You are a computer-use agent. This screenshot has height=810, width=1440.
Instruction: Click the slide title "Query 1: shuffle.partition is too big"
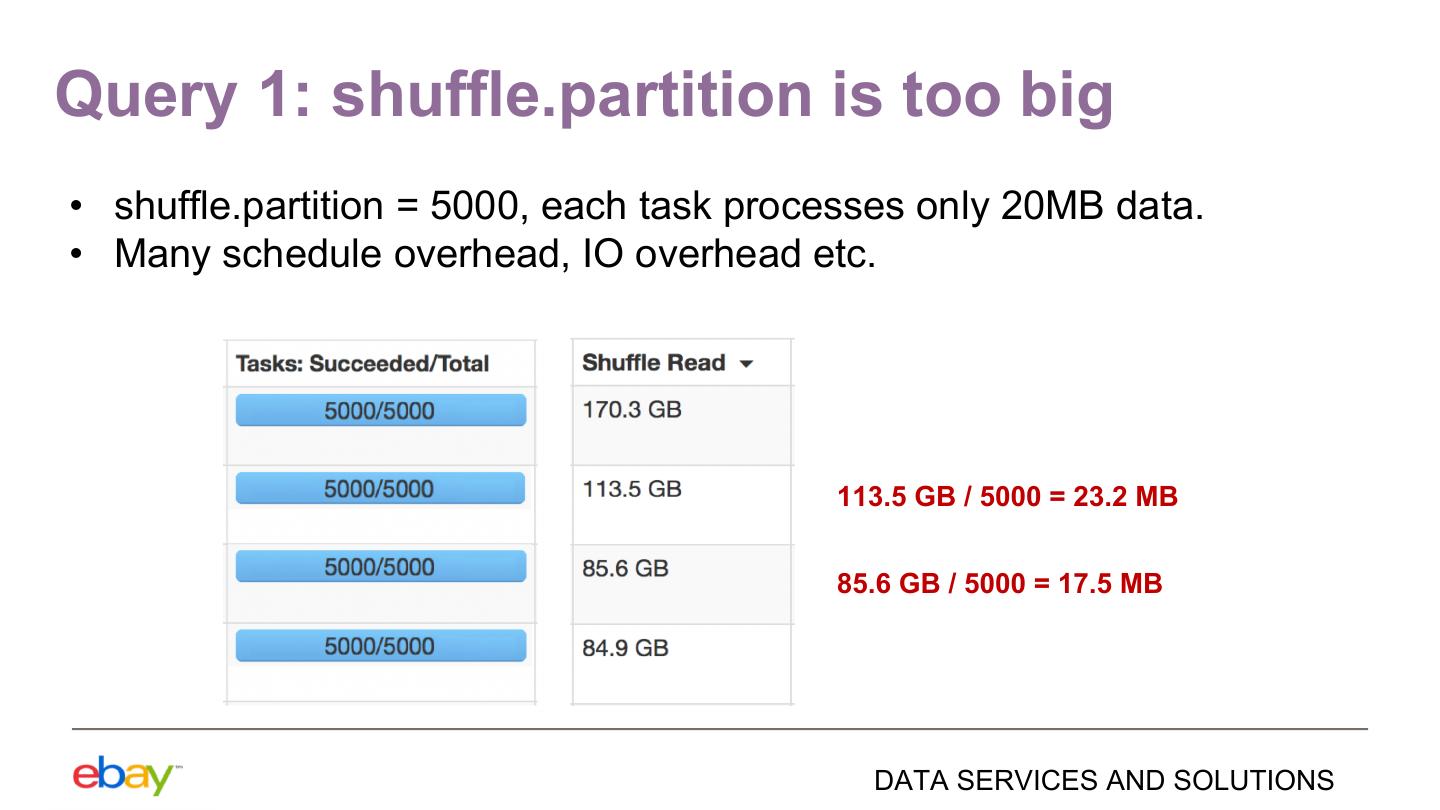pyautogui.click(x=584, y=94)
